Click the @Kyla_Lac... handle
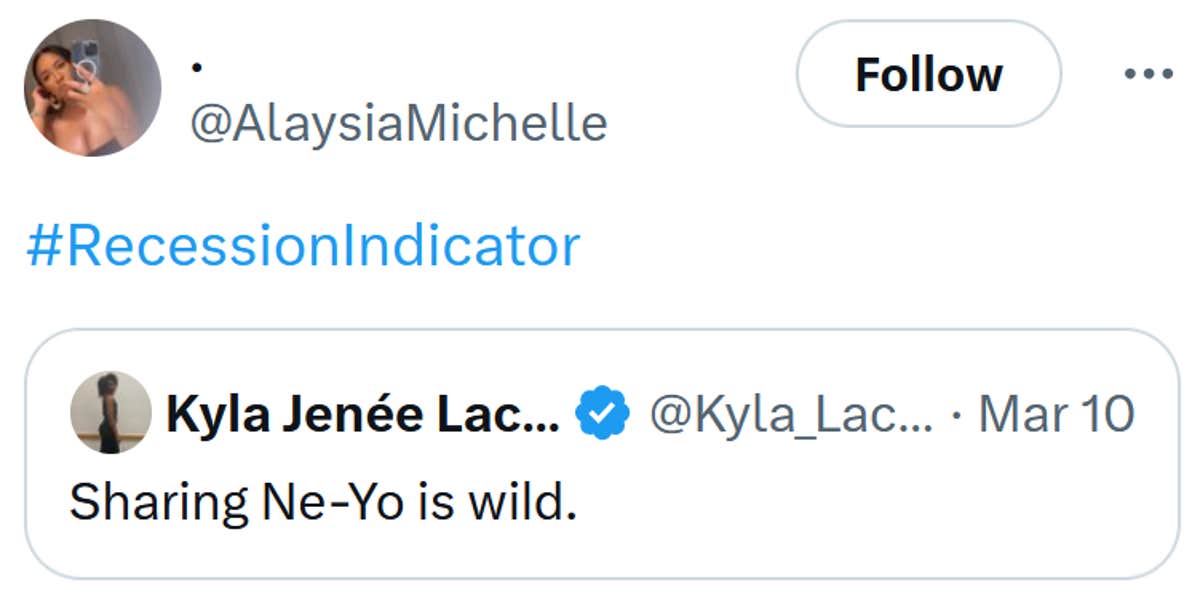 (790, 413)
